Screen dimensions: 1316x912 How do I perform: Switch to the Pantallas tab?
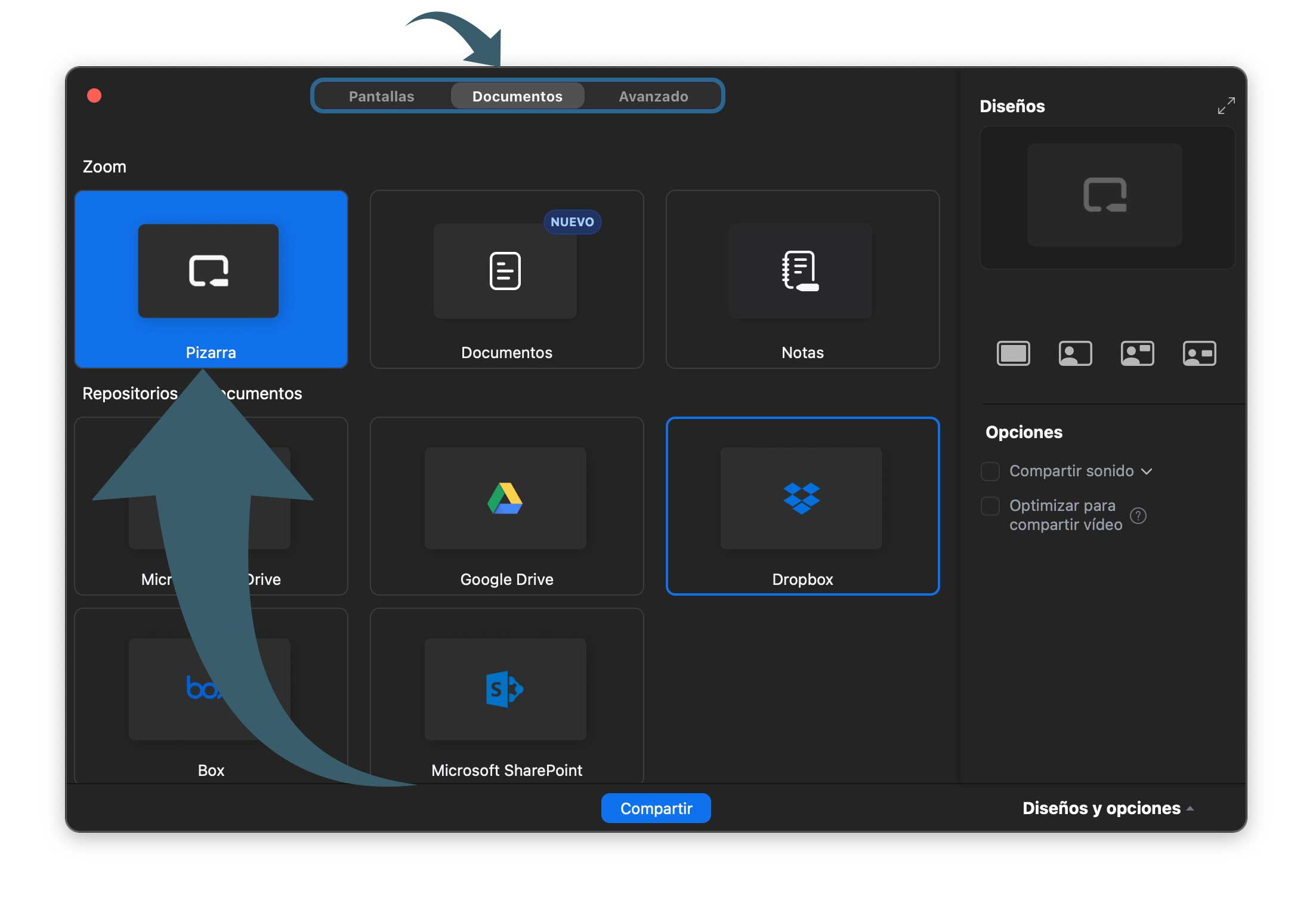tap(382, 96)
